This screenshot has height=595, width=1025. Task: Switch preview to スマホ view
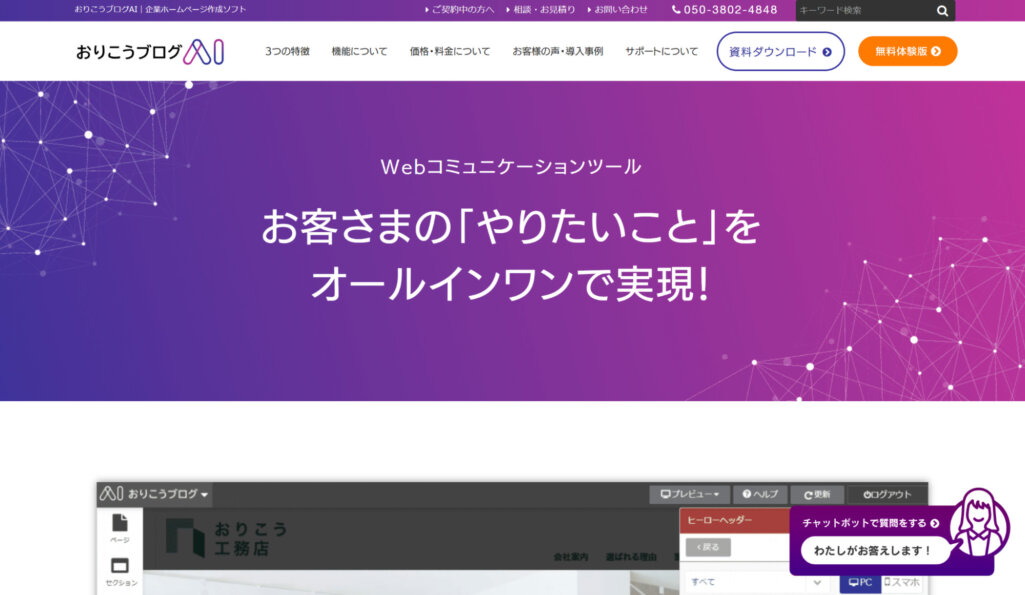coord(903,582)
